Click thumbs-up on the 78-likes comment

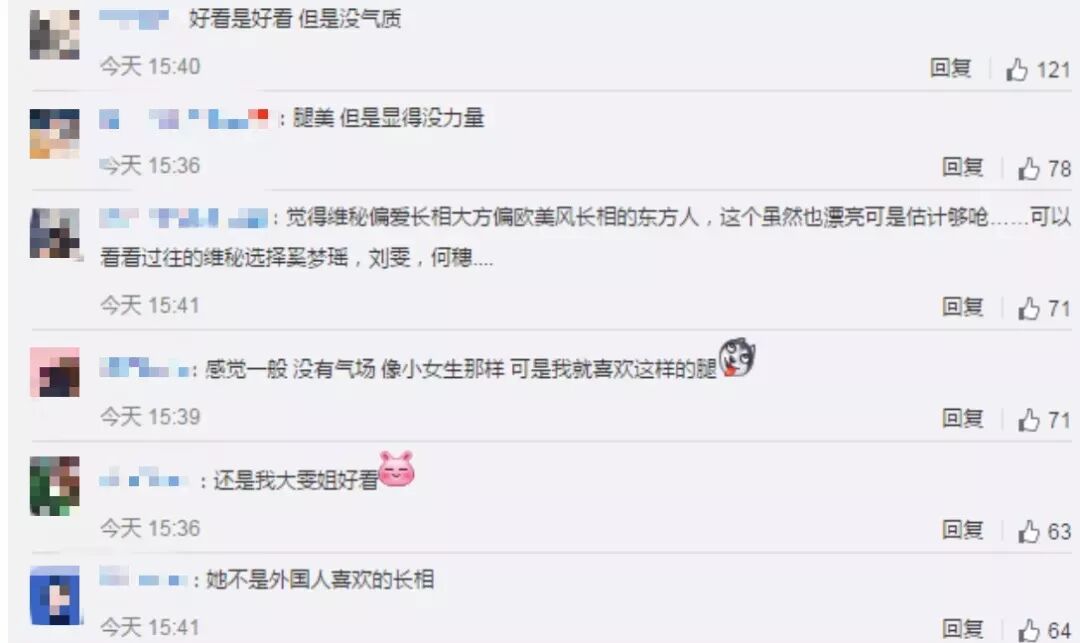(x=1029, y=169)
